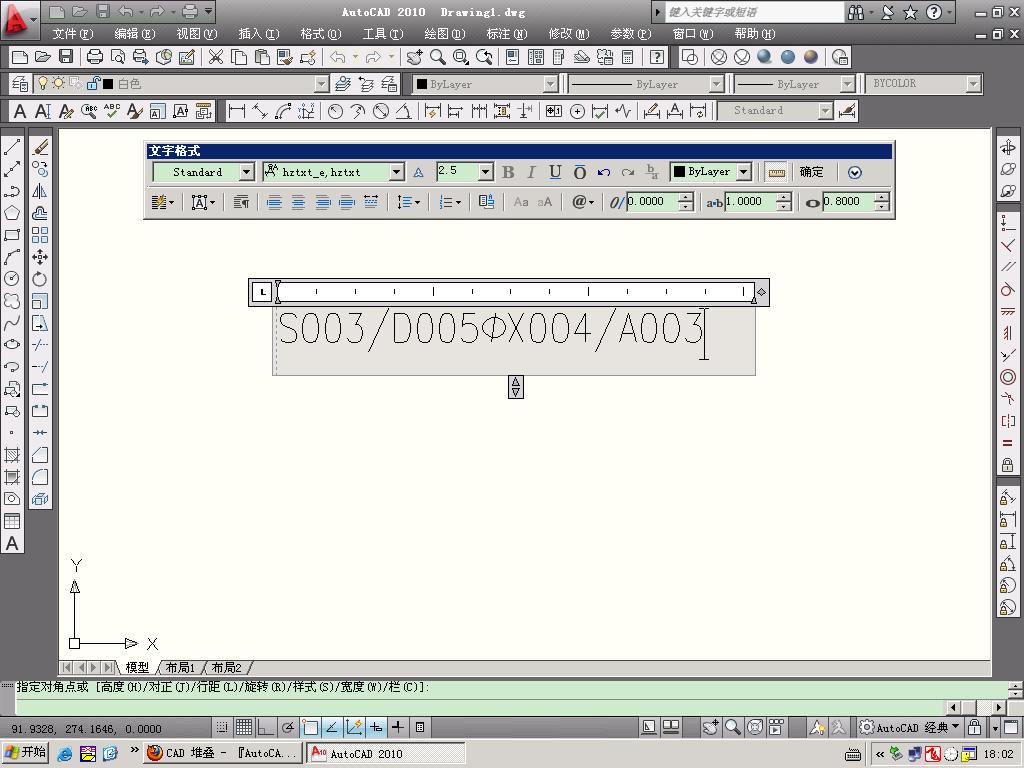Click the ByLayer object color dropdown in properties toolbar
Viewport: 1024px width, 768px height.
(485, 84)
